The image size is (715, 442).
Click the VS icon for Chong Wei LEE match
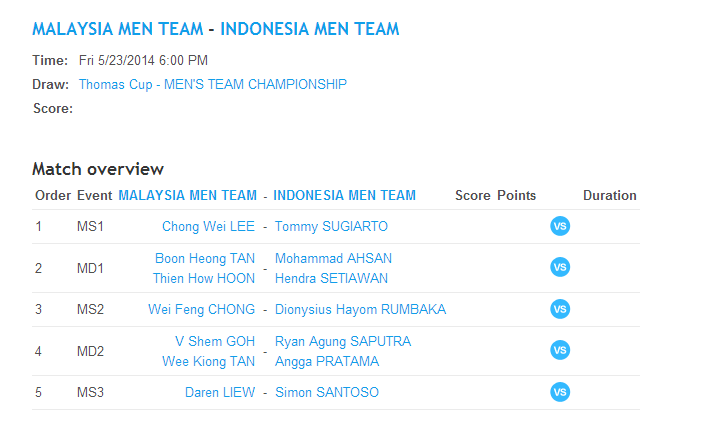[x=560, y=226]
